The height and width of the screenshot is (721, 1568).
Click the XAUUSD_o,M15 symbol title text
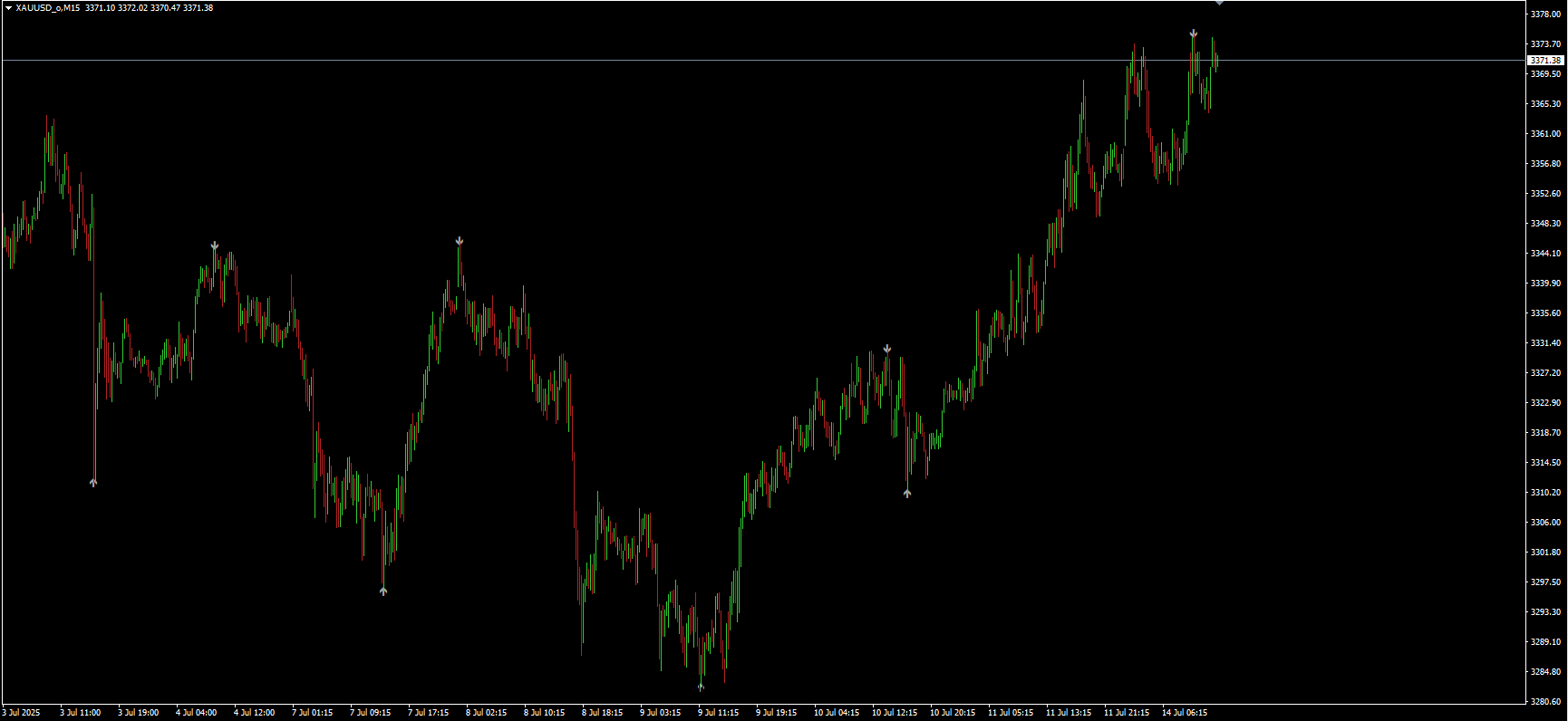pos(47,8)
